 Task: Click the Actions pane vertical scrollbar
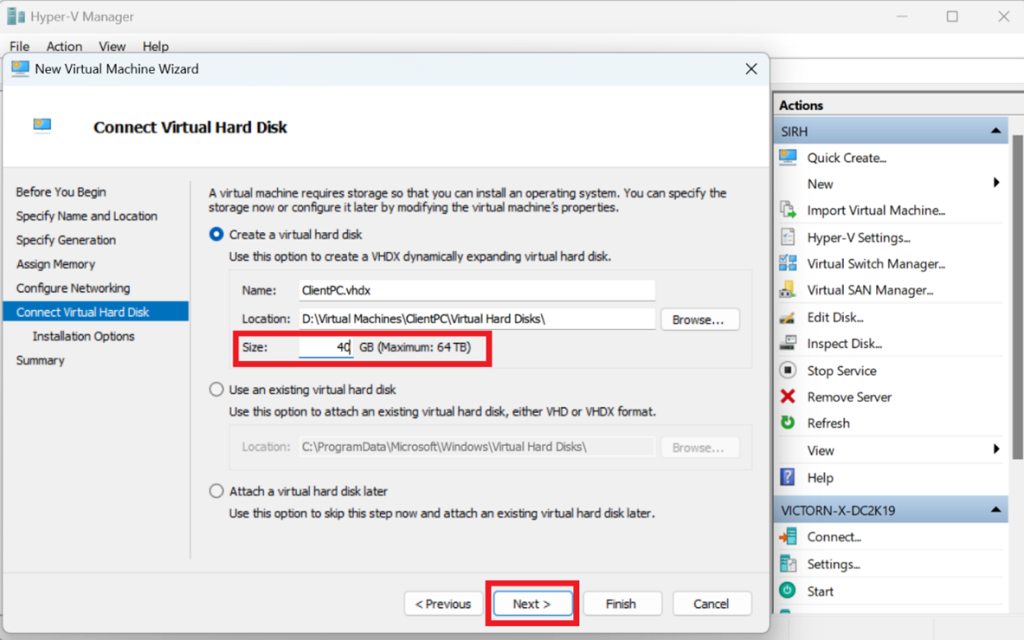(x=1017, y=297)
